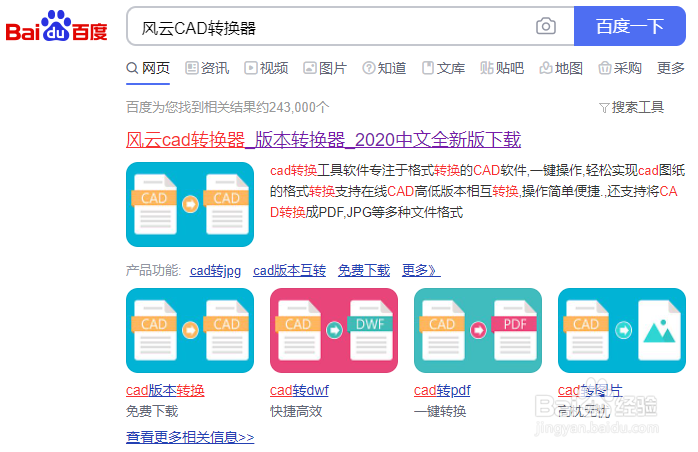698x452 pixels.
Task: Go to the 文库 tab
Action: click(x=443, y=68)
